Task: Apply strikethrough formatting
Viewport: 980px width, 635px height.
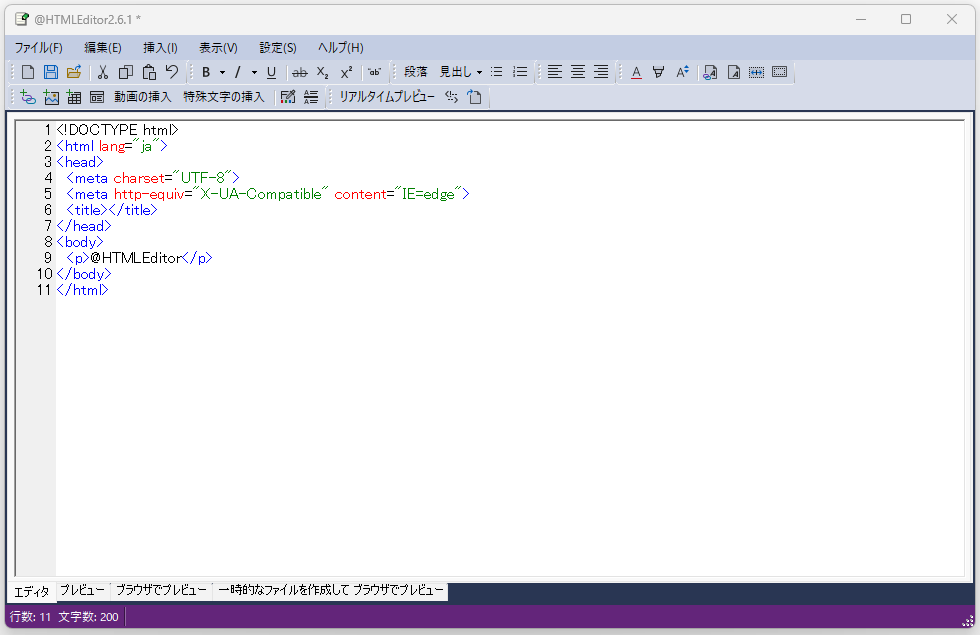Action: coord(300,72)
